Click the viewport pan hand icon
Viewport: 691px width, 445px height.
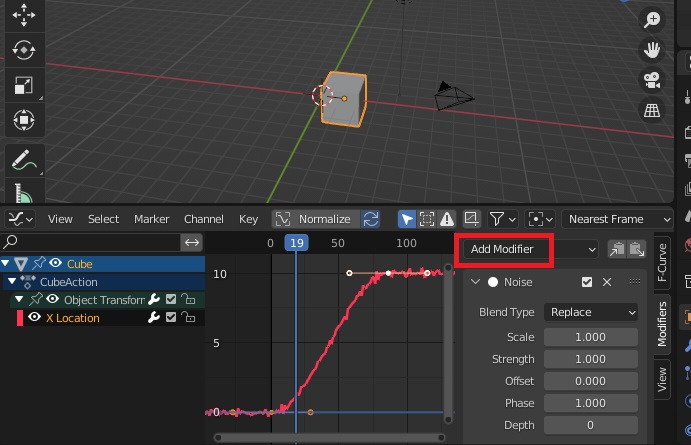point(652,50)
